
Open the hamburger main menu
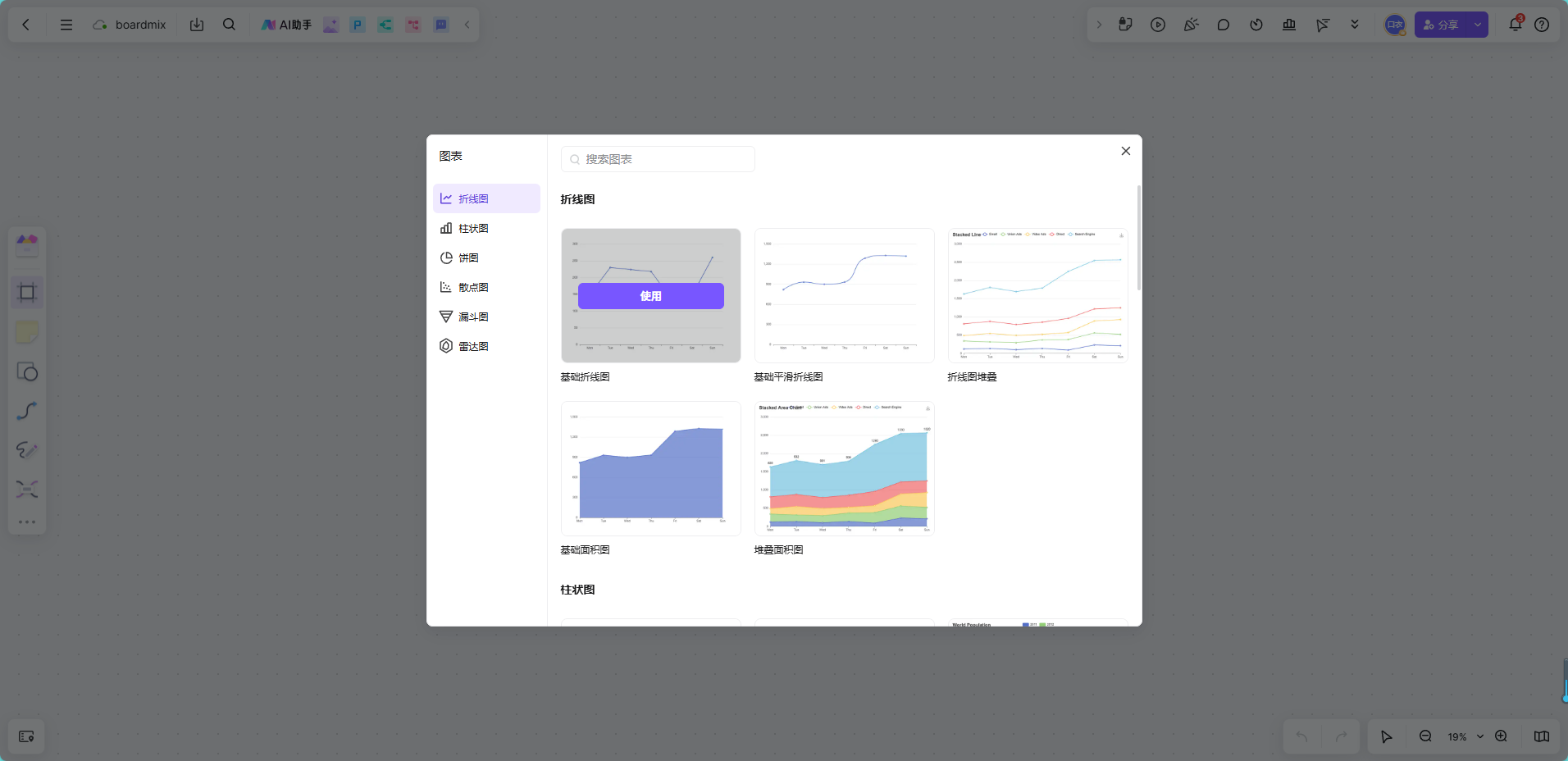tap(66, 25)
